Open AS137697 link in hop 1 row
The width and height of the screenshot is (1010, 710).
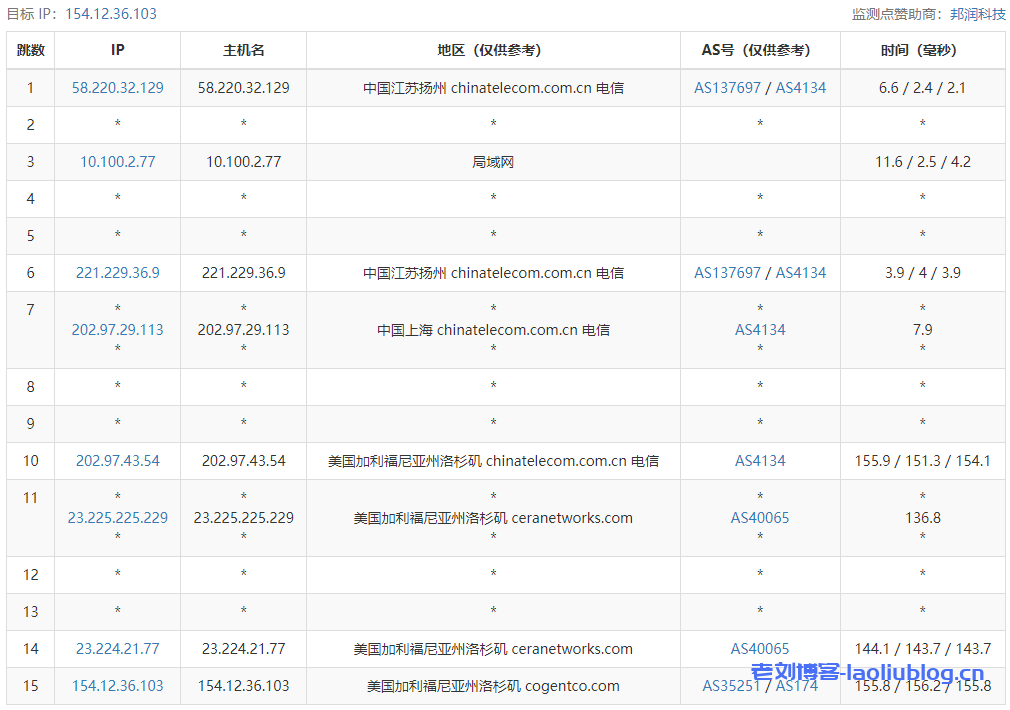click(x=728, y=88)
